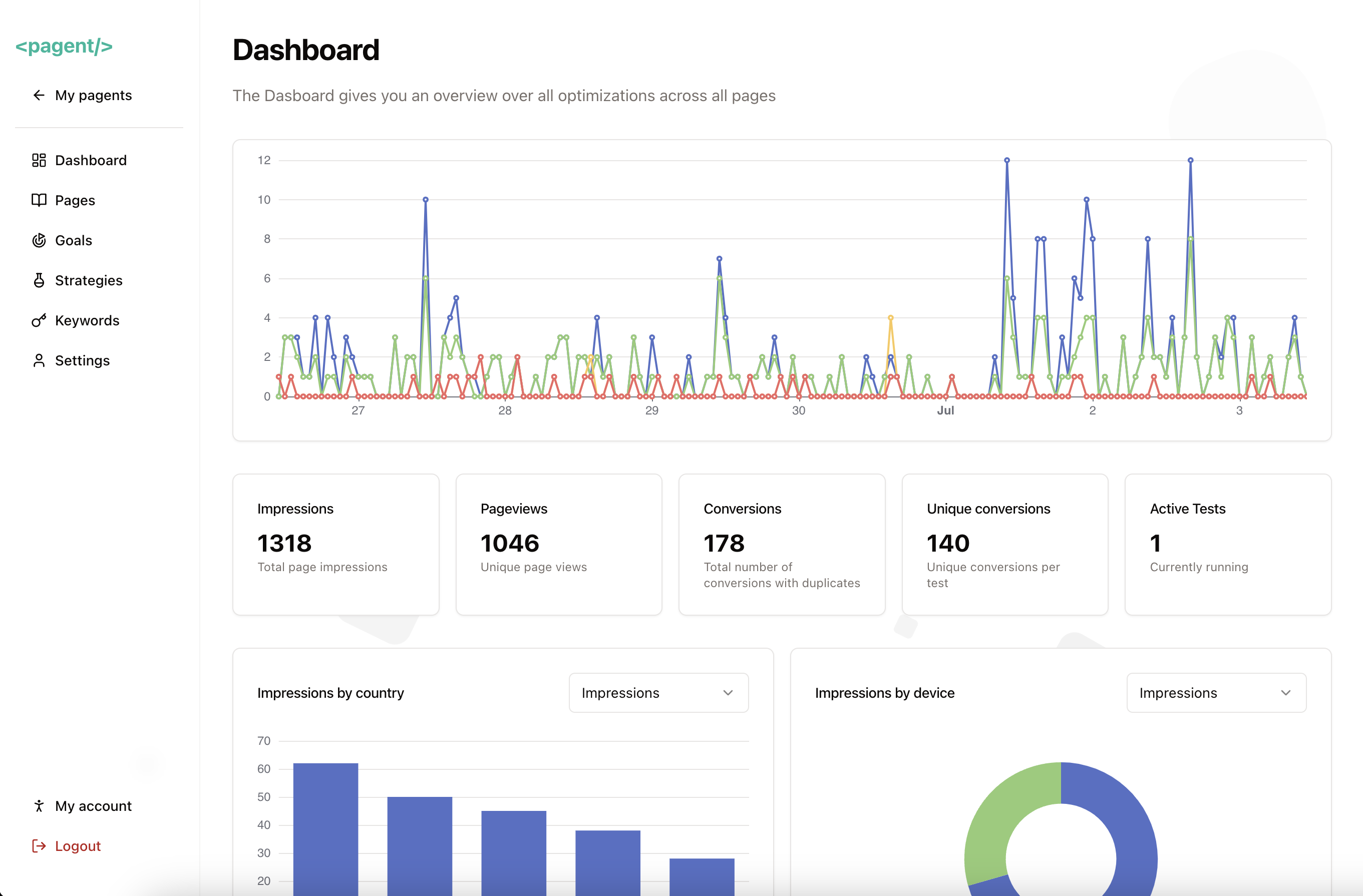
Task: Click the yellow peak point on line chart
Action: pyautogui.click(x=890, y=318)
